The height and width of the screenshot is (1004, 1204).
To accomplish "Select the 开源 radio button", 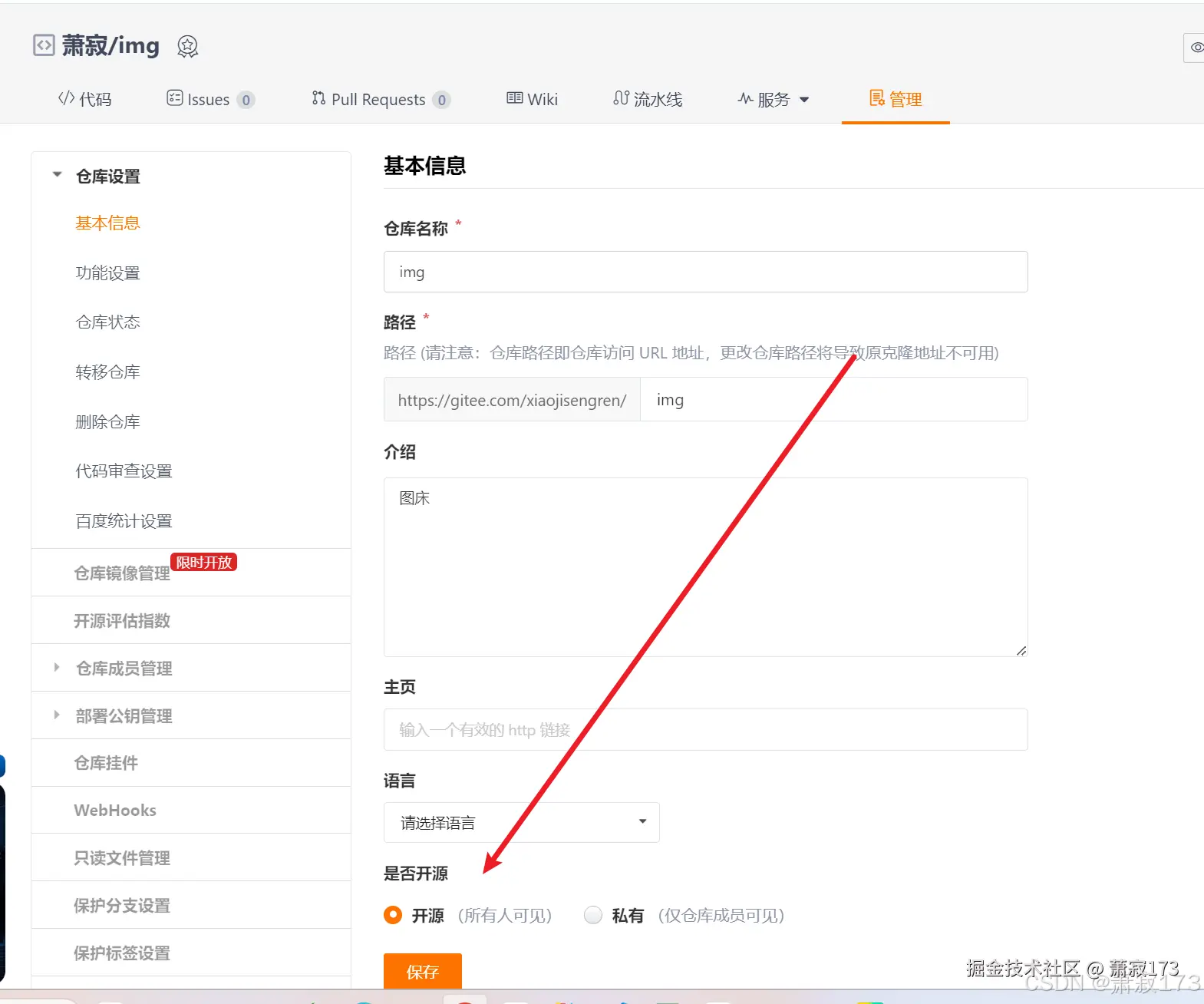I will pyautogui.click(x=393, y=915).
